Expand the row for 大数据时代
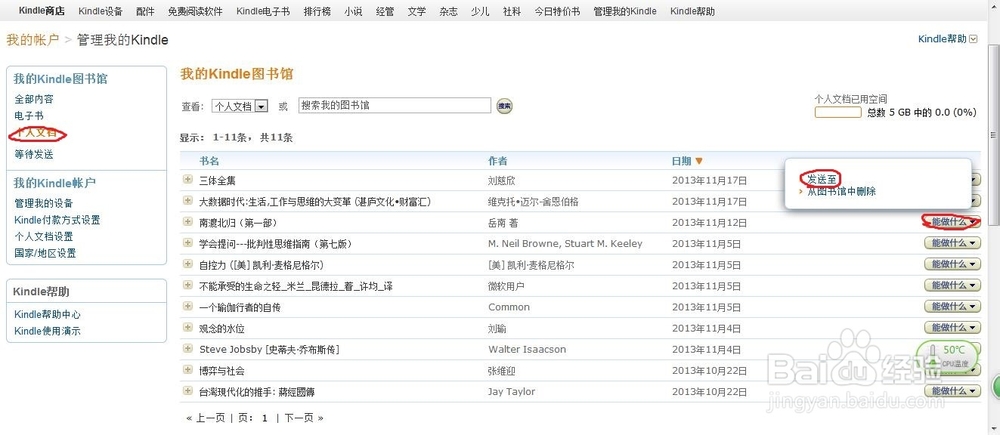 pos(188,201)
